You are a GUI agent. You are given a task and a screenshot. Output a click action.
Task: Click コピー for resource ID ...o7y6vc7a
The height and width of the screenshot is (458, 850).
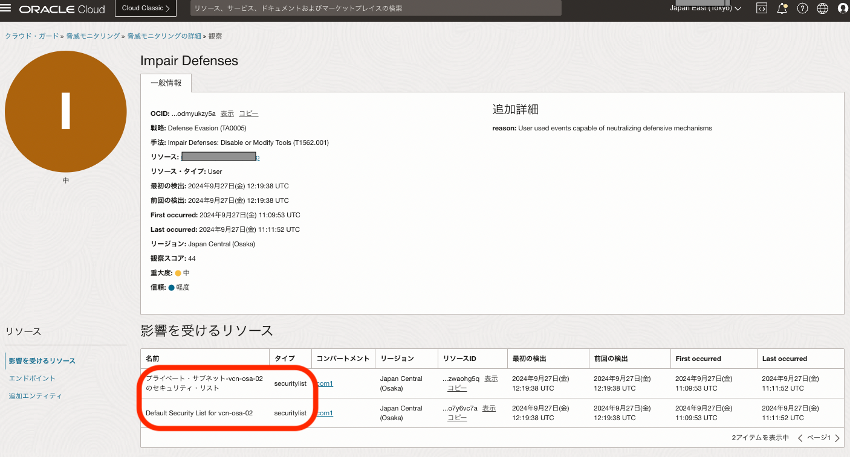tap(457, 418)
